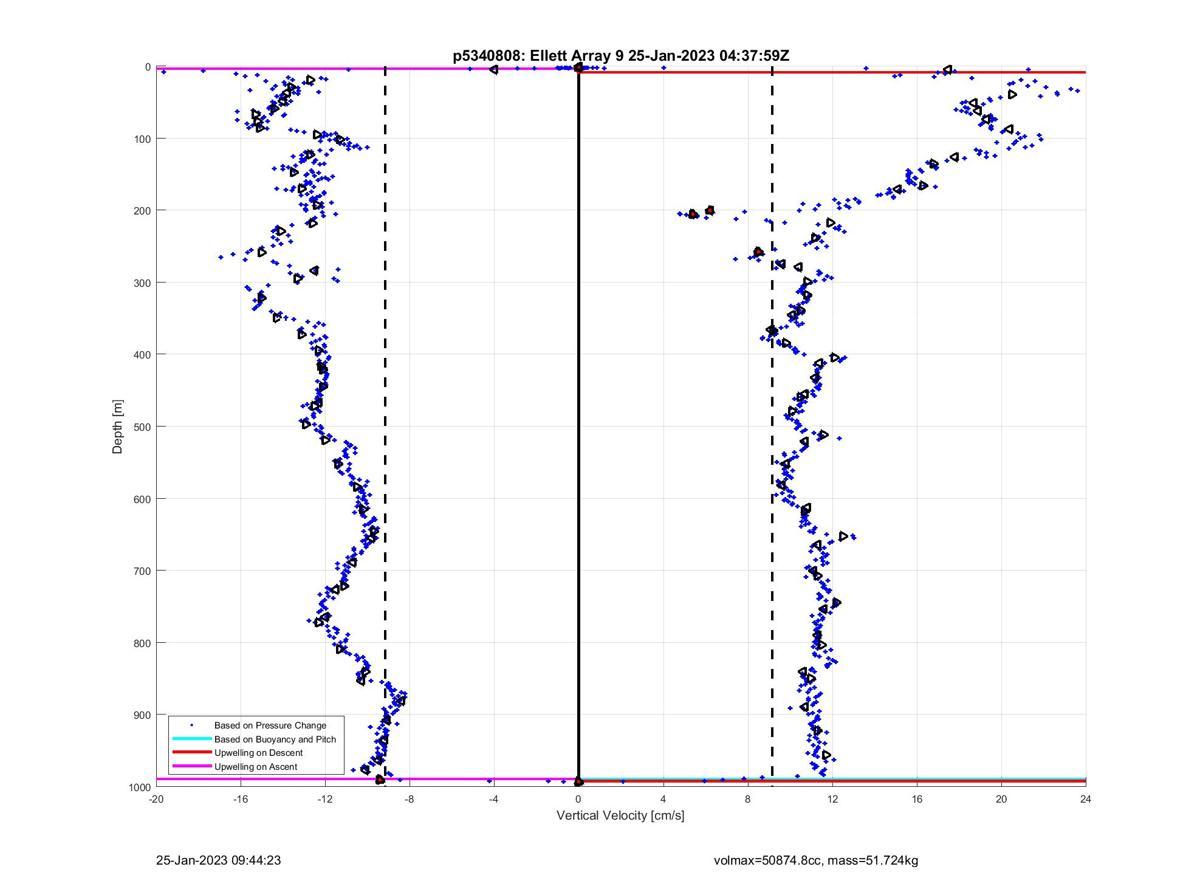Click y-axis tick label '700'

click(x=141, y=571)
